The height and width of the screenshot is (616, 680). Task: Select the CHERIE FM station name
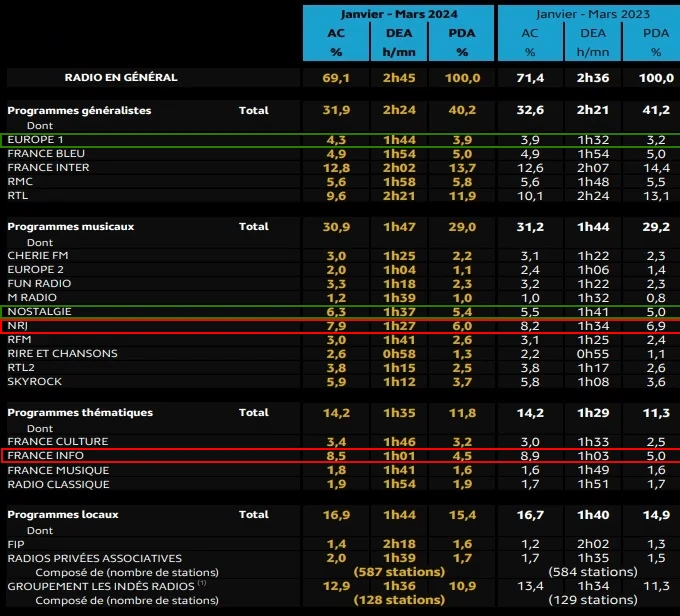coord(39,256)
